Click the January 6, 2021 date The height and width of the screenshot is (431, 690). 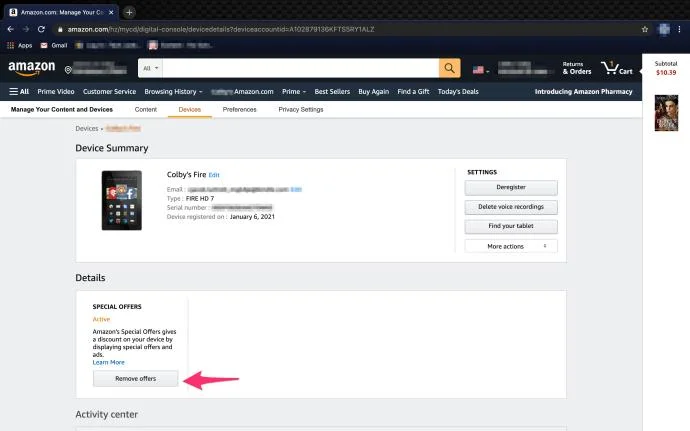(252, 217)
